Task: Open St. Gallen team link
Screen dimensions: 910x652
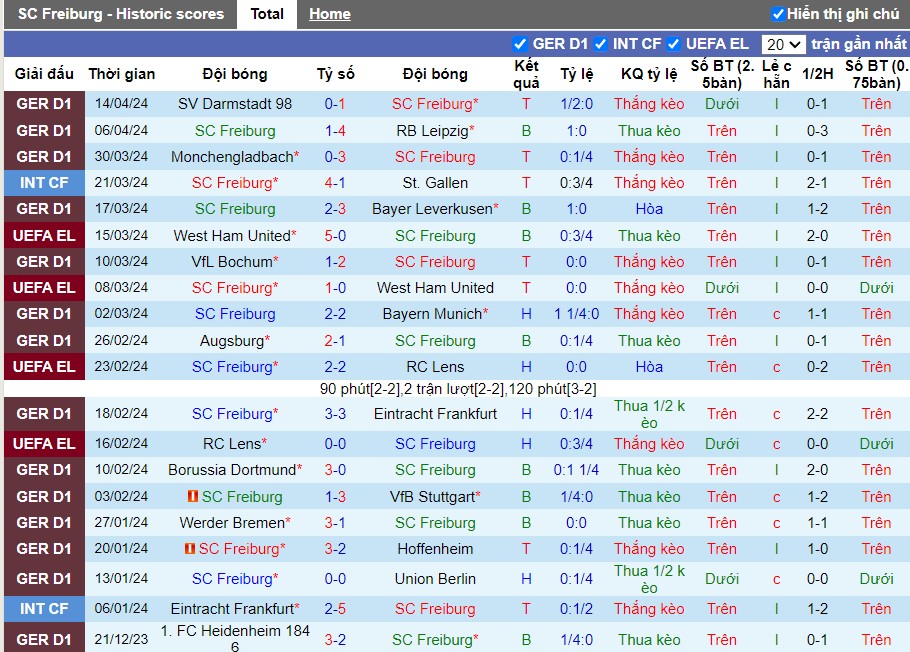Action: pyautogui.click(x=435, y=183)
